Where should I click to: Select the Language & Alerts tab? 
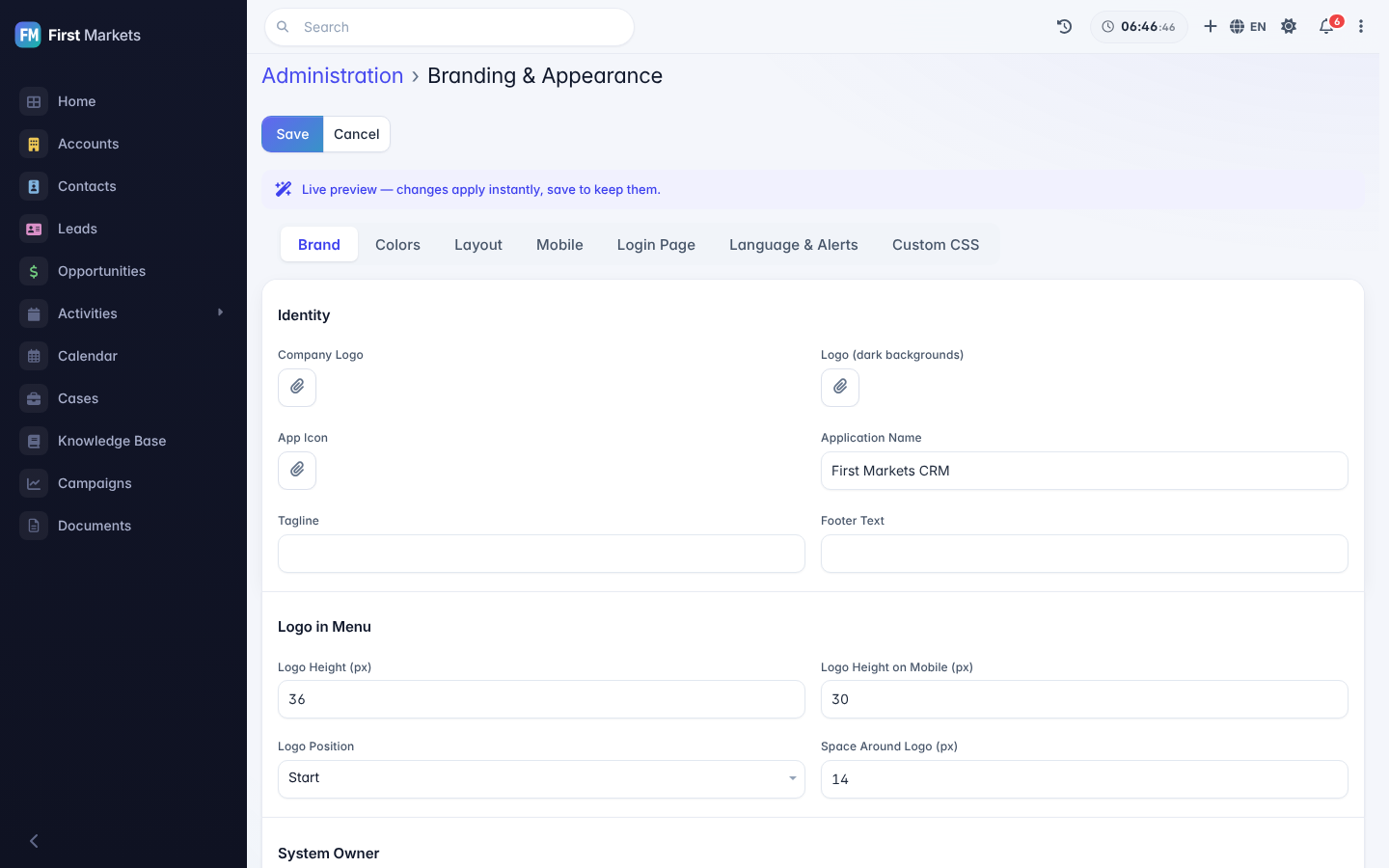pyautogui.click(x=793, y=245)
